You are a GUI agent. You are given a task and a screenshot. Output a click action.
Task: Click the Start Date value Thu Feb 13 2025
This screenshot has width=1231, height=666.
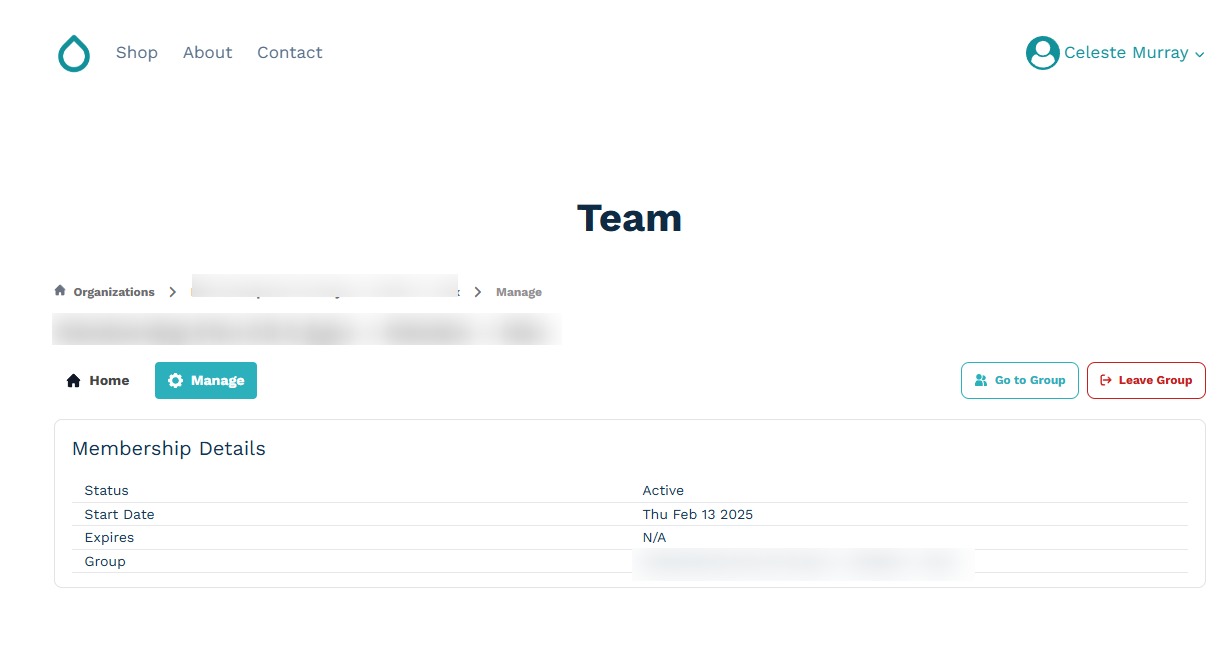pos(697,514)
